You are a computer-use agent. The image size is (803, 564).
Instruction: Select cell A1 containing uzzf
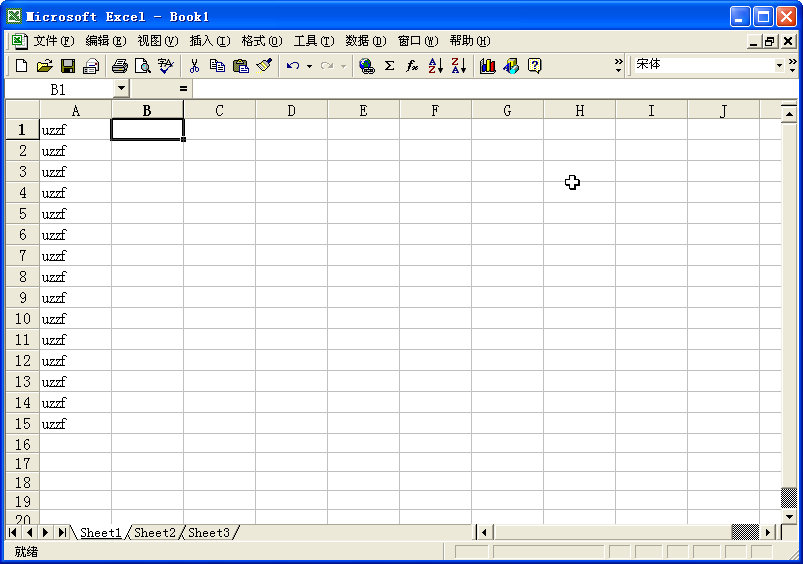(75, 130)
